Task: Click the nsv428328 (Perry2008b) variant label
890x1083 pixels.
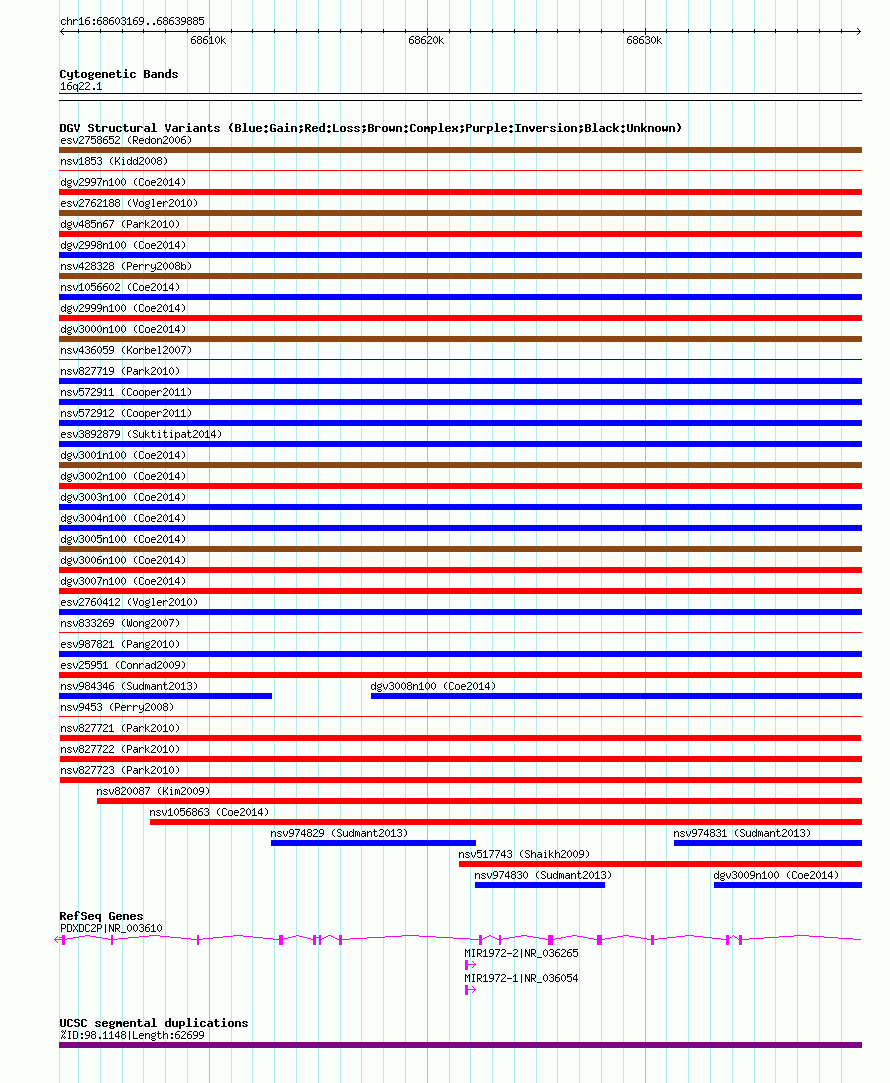Action: [126, 266]
